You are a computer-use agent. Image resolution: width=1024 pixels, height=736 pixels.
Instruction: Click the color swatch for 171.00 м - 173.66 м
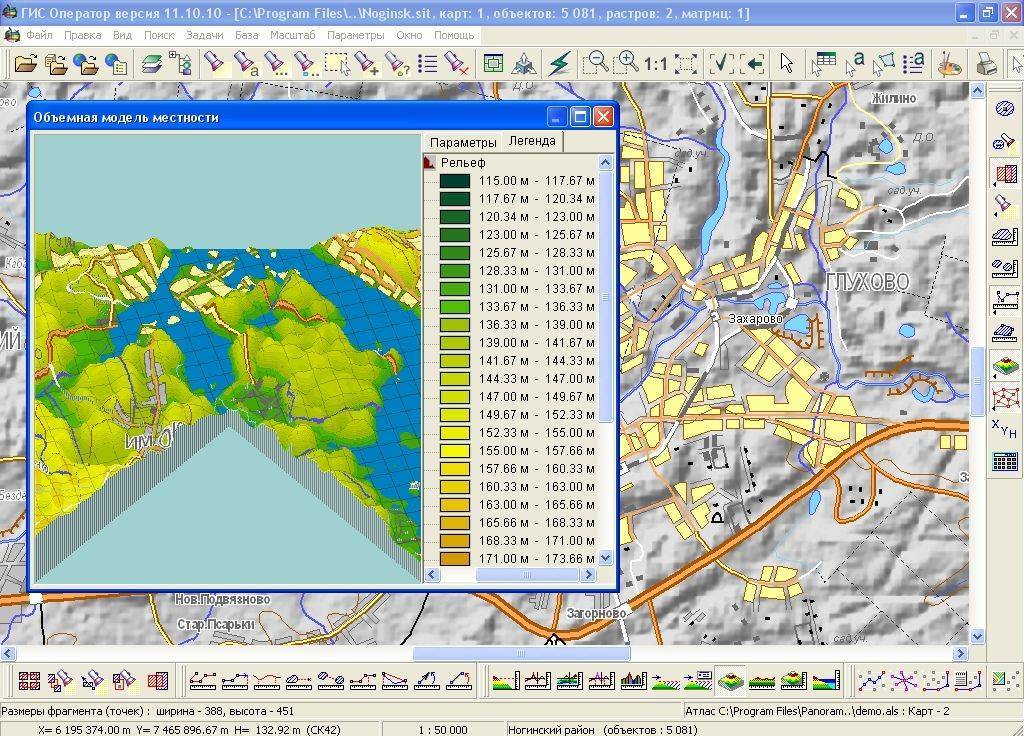pyautogui.click(x=455, y=559)
